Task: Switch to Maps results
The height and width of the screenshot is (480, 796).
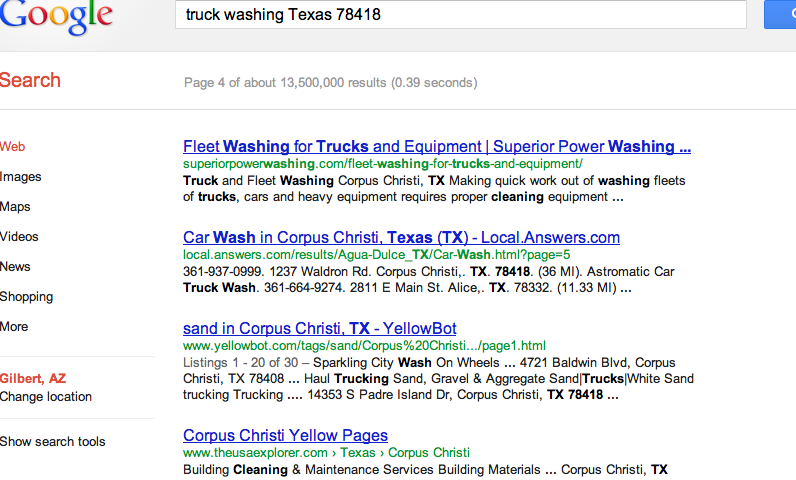Action: (x=16, y=207)
